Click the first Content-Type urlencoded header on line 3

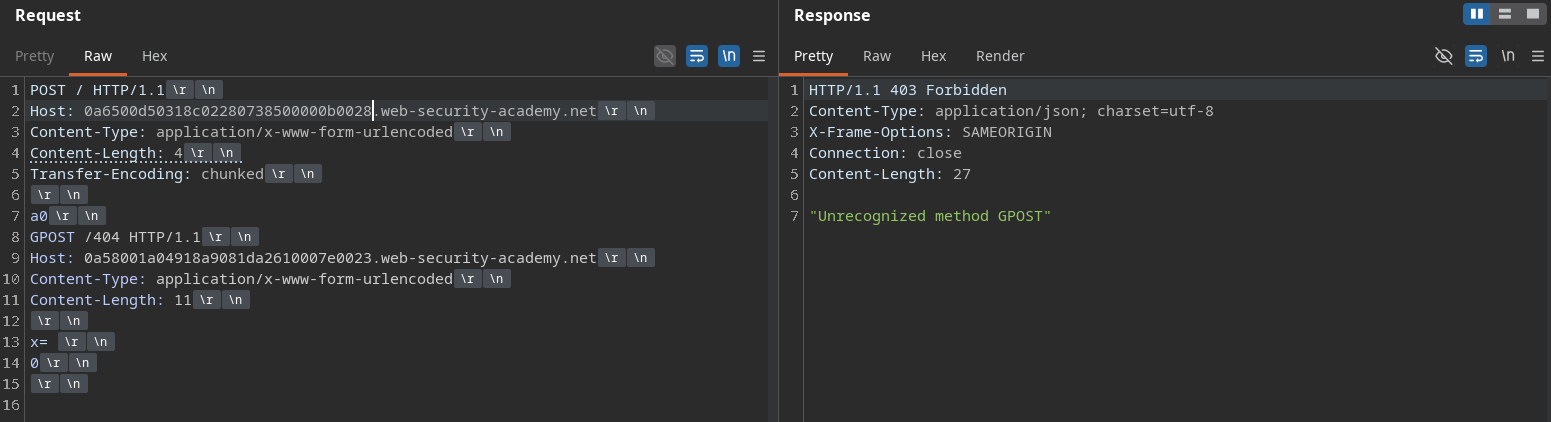[241, 132]
